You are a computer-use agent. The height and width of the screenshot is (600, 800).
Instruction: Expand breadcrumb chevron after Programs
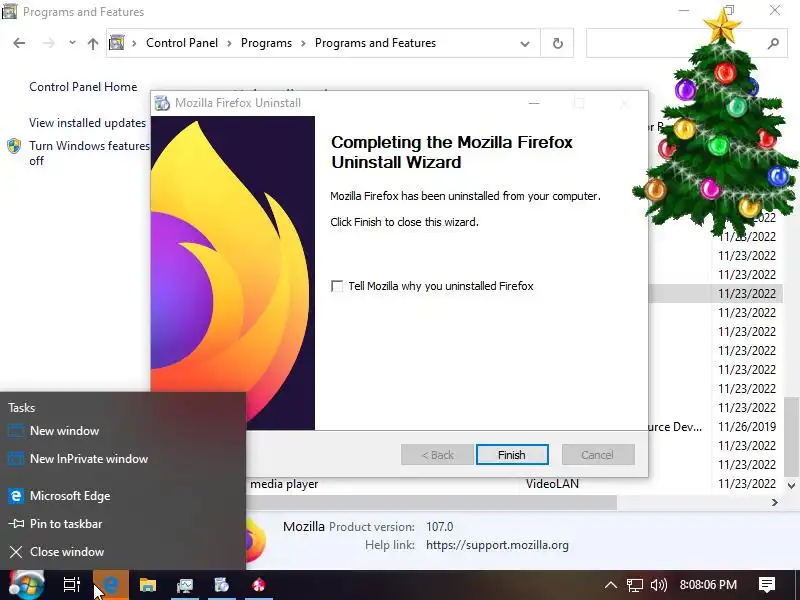304,43
